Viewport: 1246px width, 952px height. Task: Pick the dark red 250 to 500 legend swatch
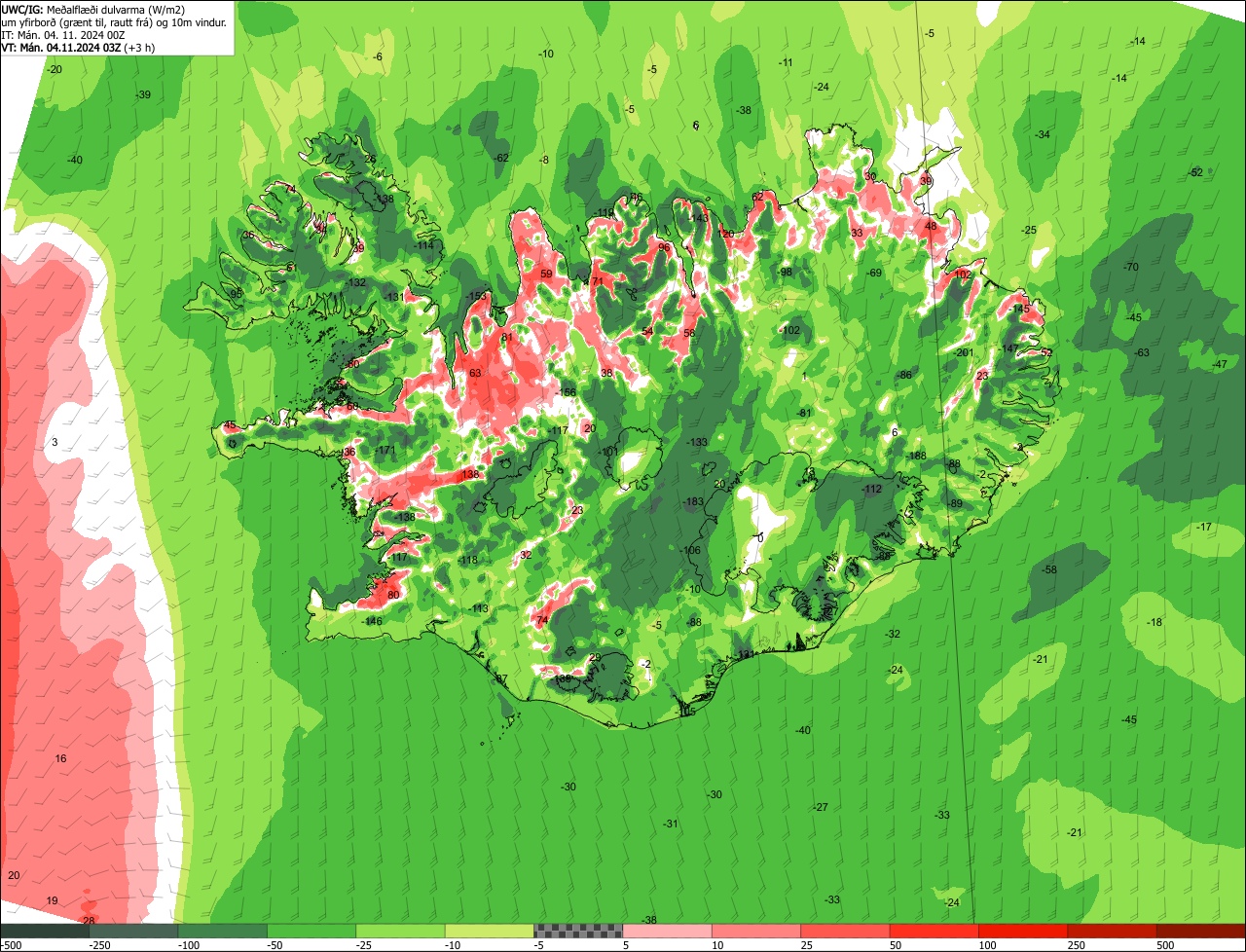(x=1113, y=931)
